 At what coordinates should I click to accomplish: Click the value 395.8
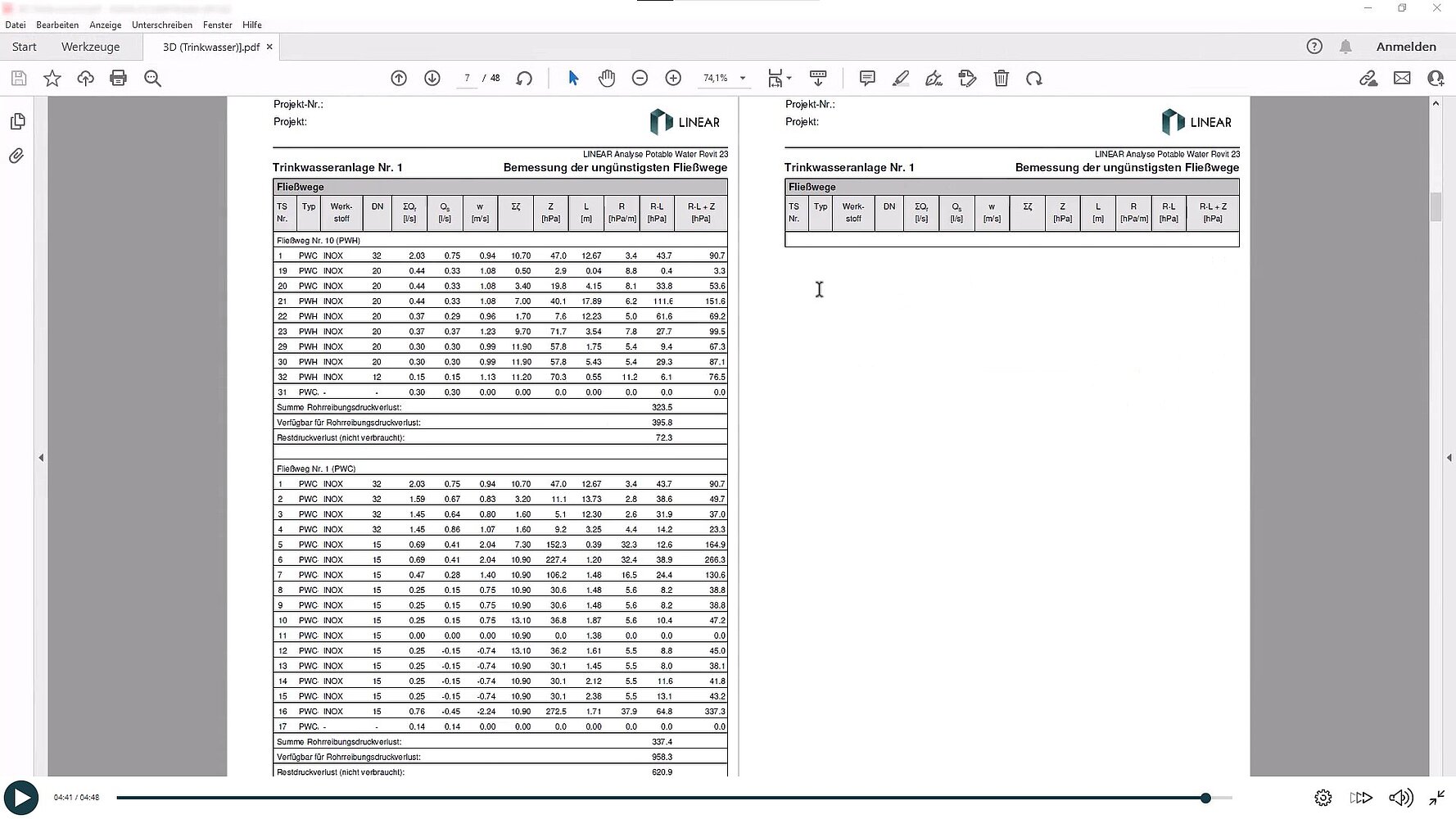(662, 423)
